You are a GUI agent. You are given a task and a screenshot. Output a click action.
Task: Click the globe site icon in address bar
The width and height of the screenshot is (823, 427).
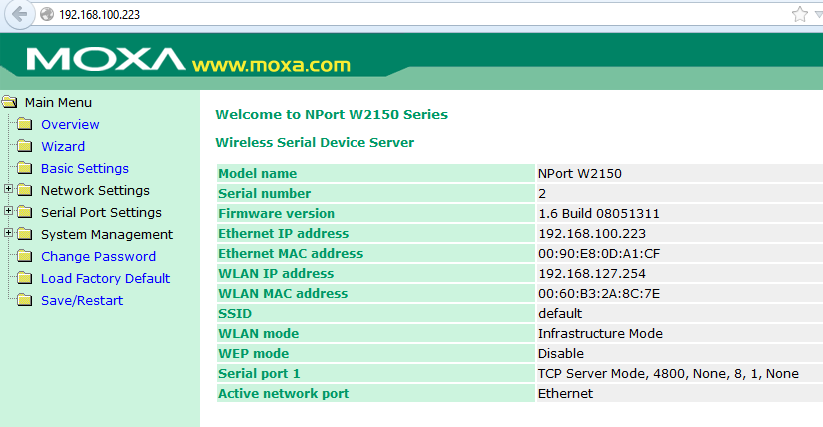(x=47, y=14)
